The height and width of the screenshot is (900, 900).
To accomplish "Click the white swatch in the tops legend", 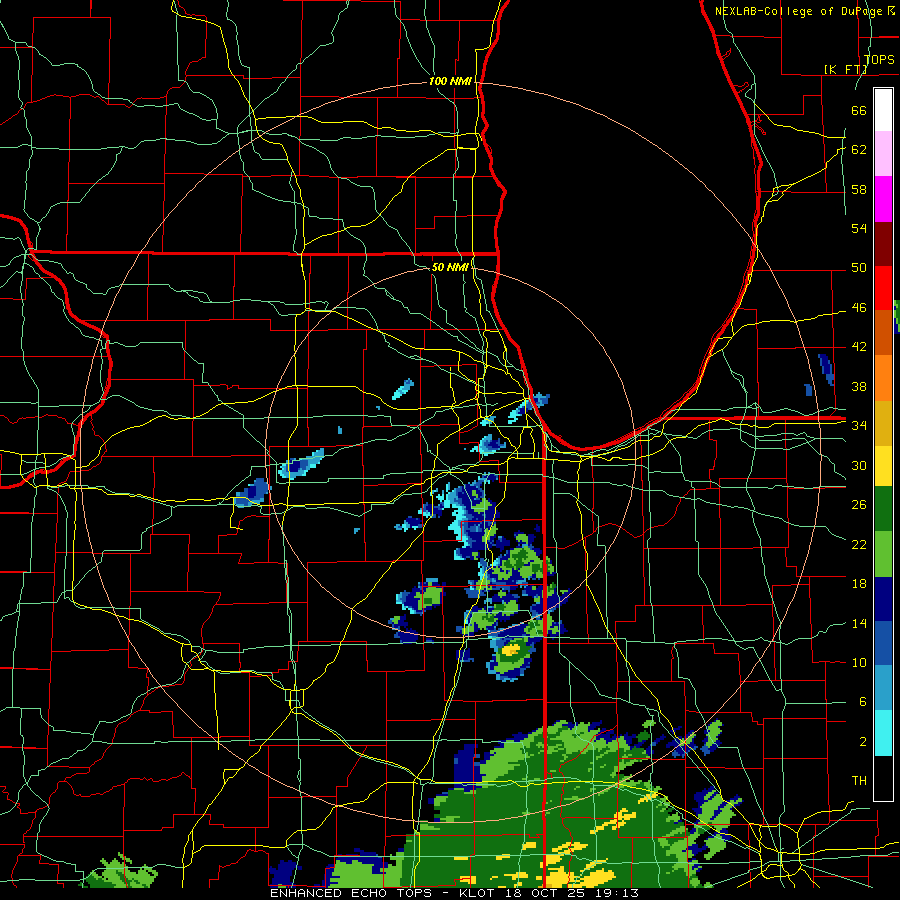I will (883, 110).
